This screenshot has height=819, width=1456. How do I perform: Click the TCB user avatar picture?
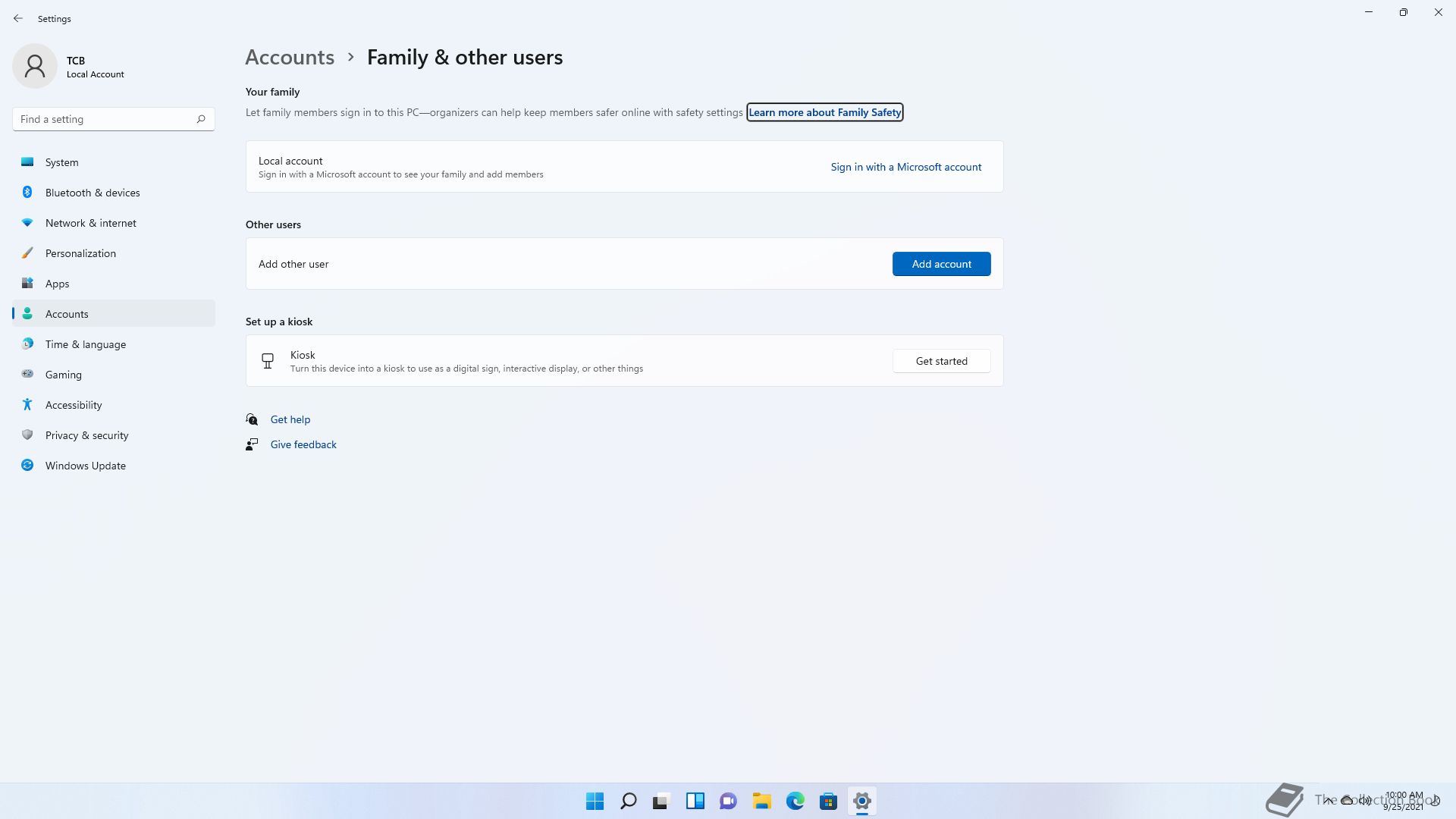(35, 66)
